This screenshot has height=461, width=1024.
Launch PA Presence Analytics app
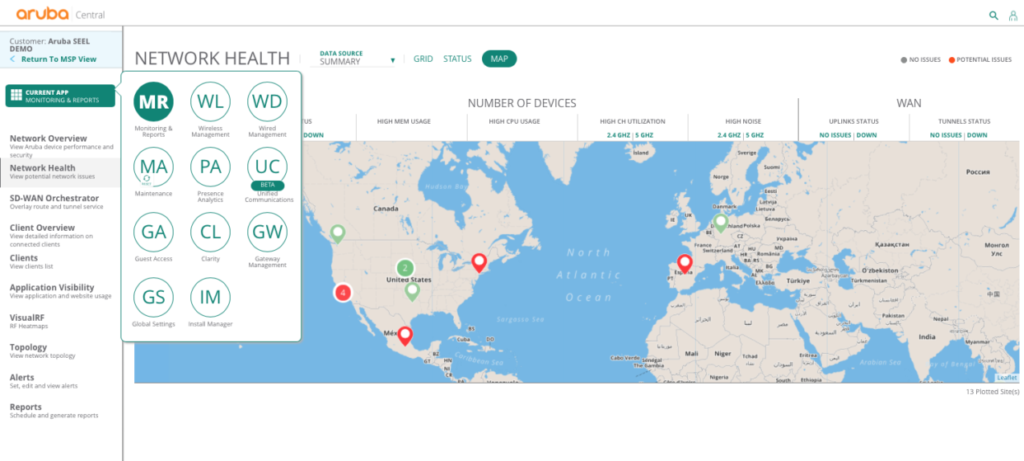(x=211, y=166)
